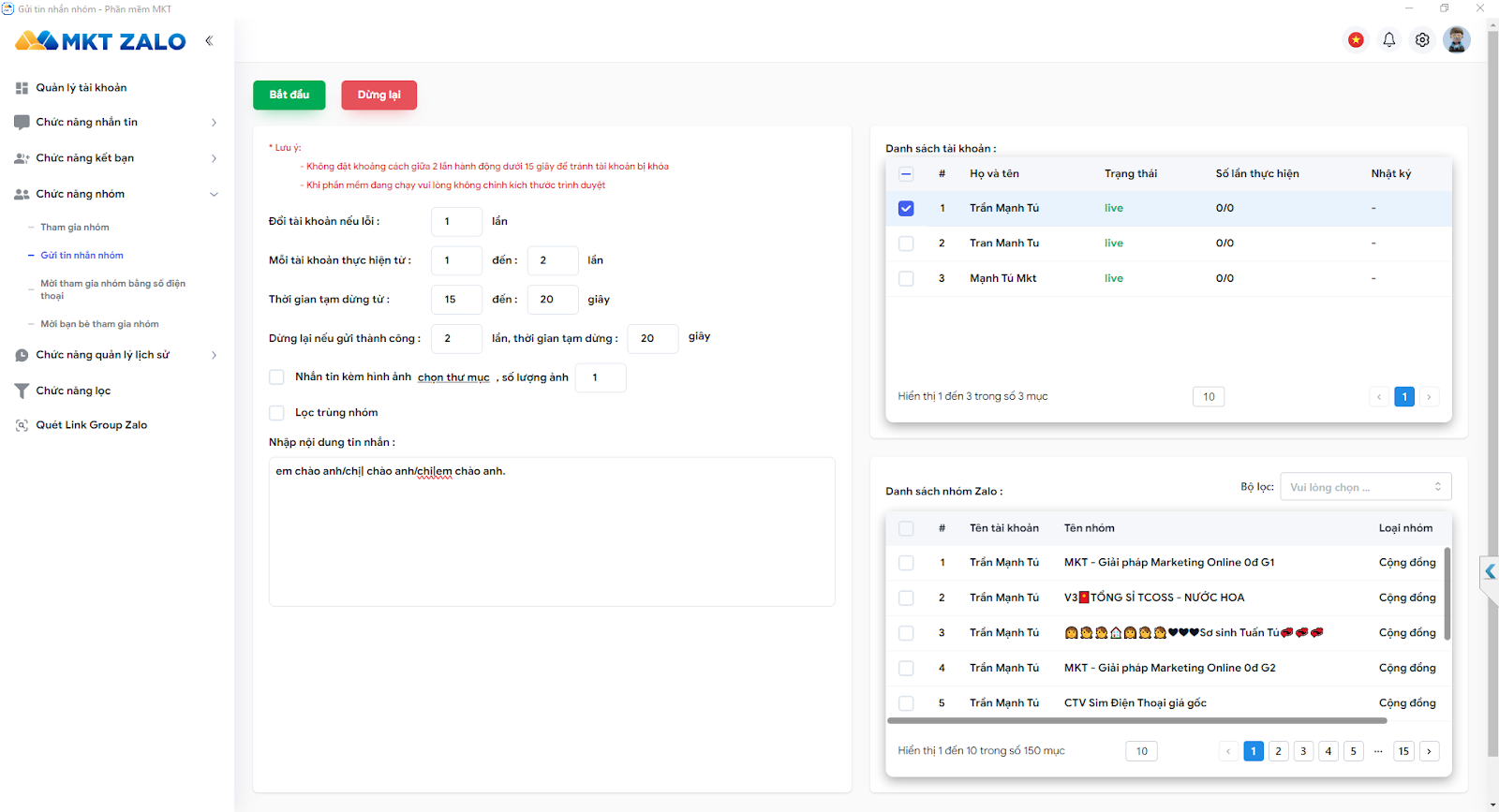
Task: Open Quét Link Group Zalo menu
Action: (x=92, y=425)
